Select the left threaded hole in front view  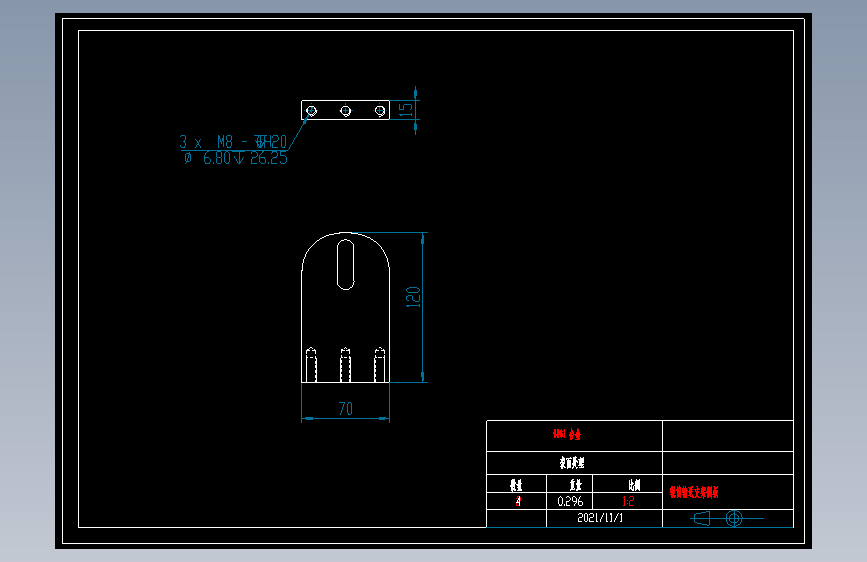311,365
